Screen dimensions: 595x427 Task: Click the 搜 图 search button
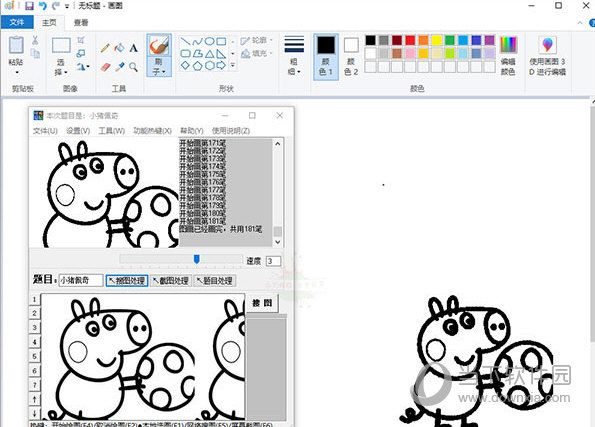[262, 303]
